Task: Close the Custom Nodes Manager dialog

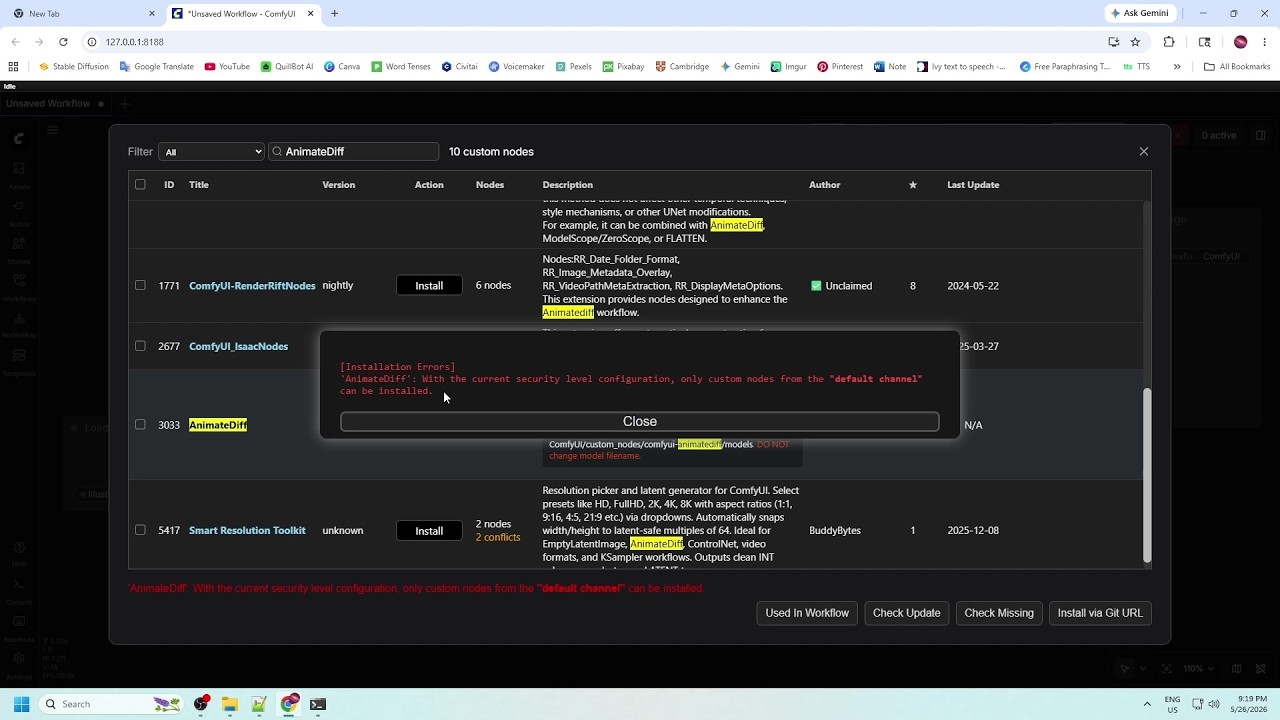Action: [x=1144, y=152]
